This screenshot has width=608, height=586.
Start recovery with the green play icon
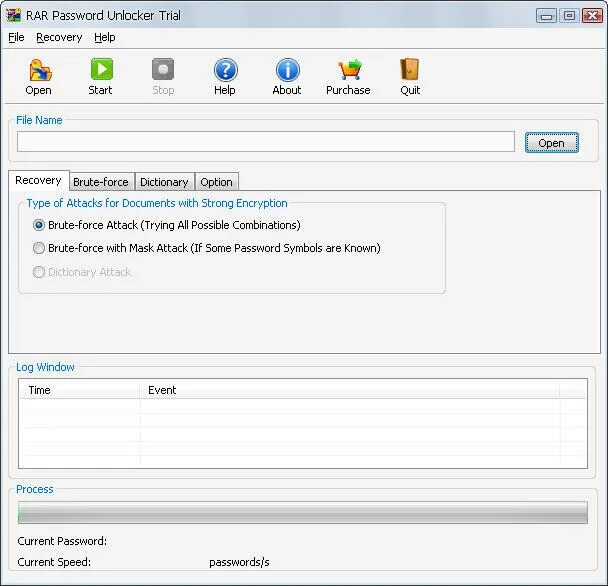pyautogui.click(x=102, y=69)
